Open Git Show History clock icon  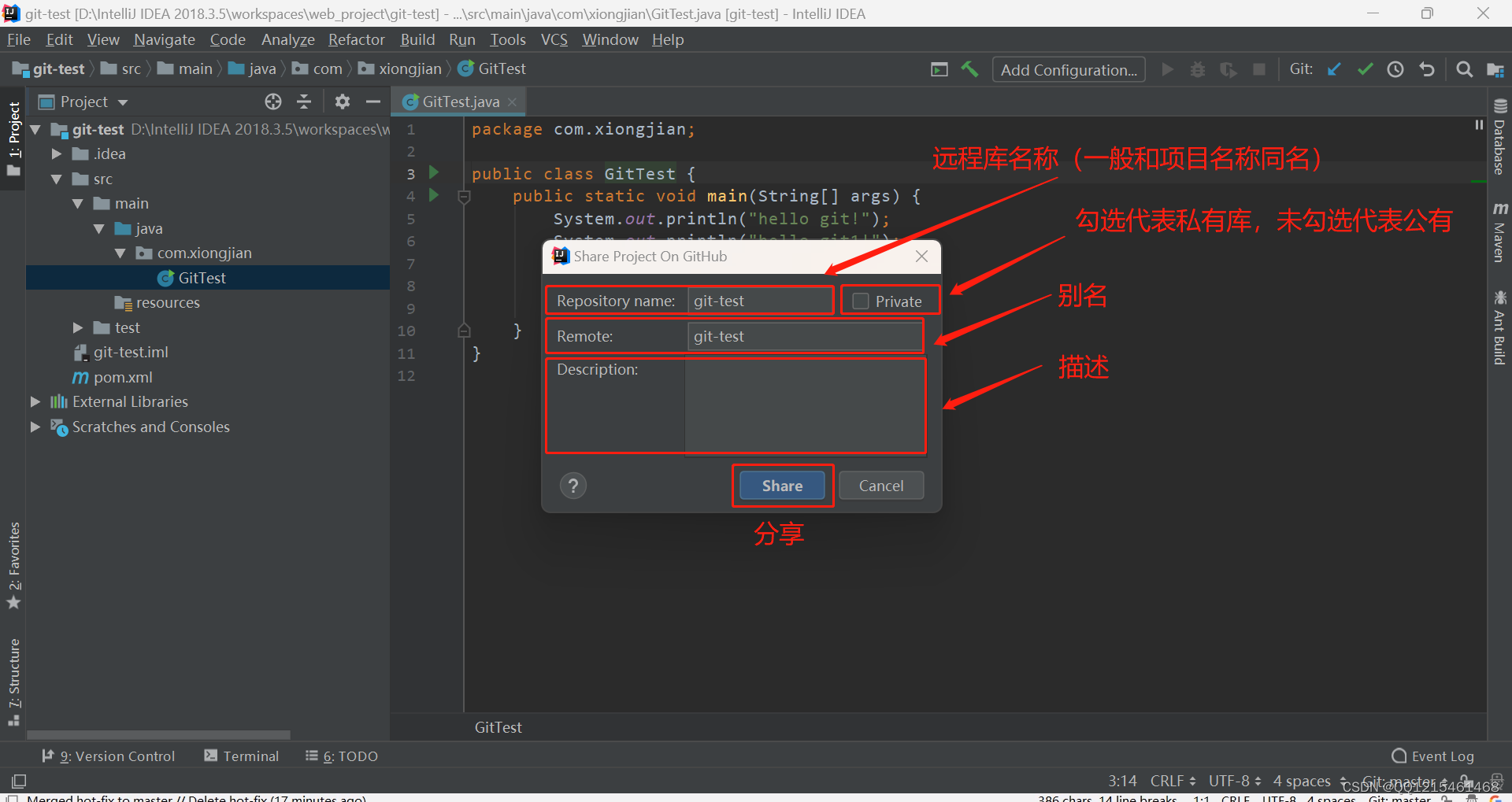click(x=1395, y=69)
